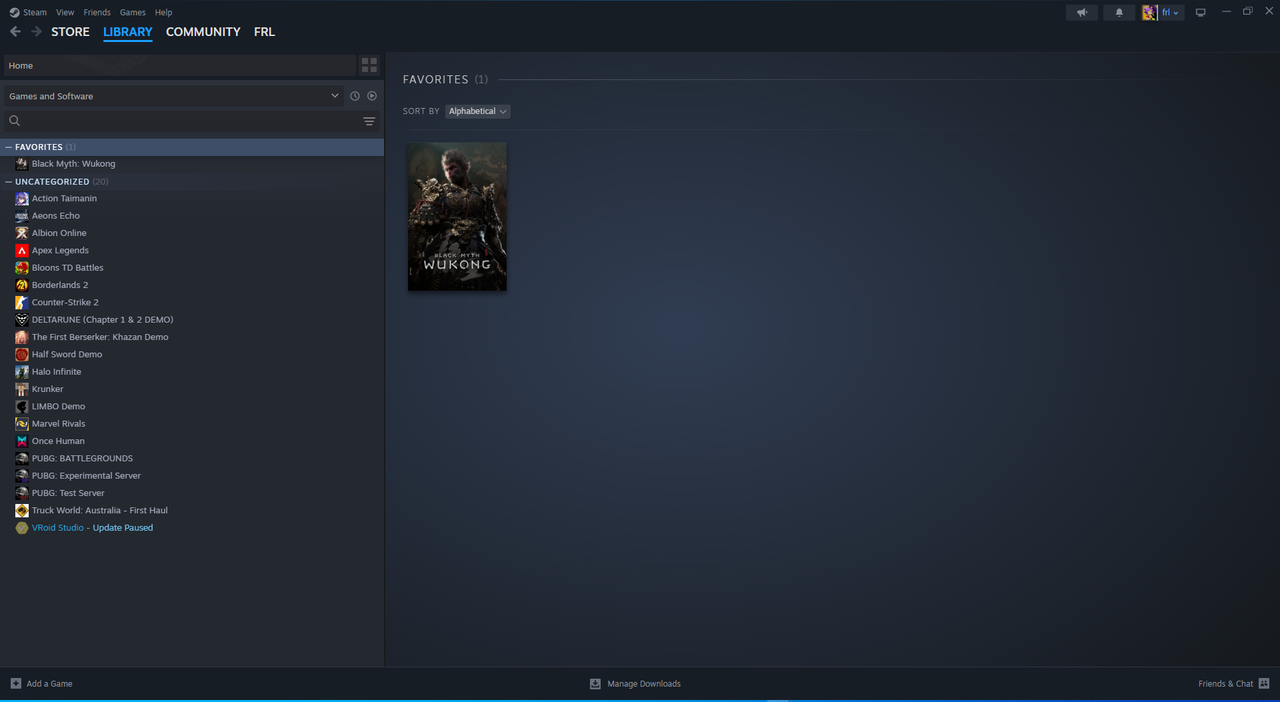Image resolution: width=1280 pixels, height=702 pixels.
Task: Click Update Paused link for VRoid Studio
Action: click(x=123, y=527)
